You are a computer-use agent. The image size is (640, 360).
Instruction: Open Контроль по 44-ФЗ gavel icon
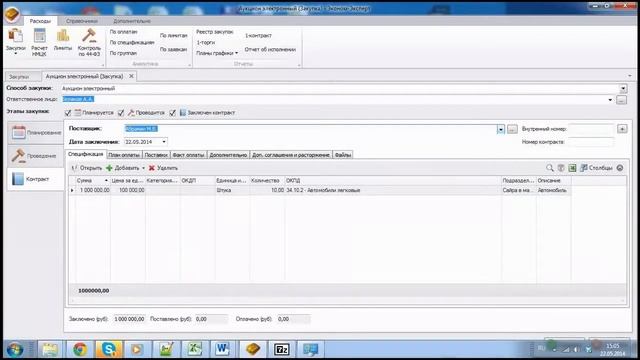coord(89,42)
